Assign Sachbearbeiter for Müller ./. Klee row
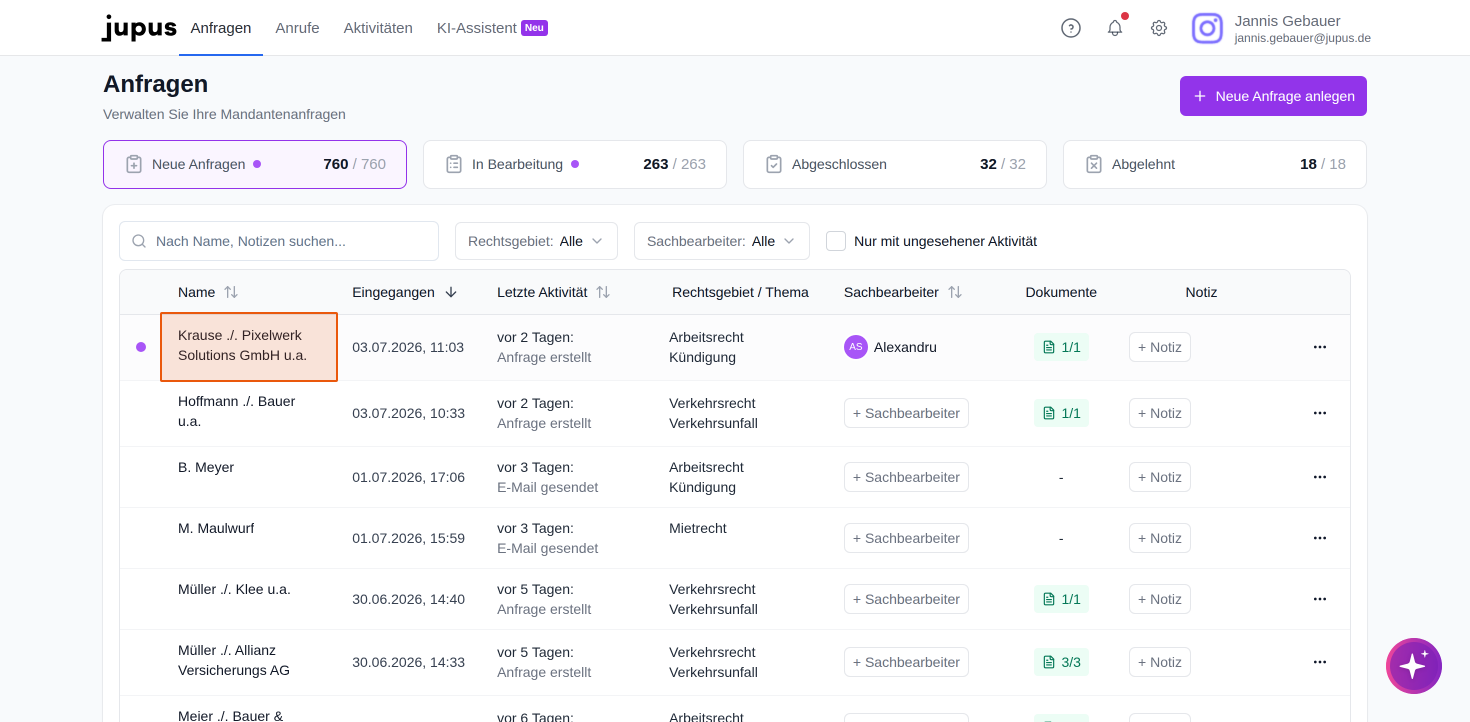The width and height of the screenshot is (1470, 722). pyautogui.click(x=906, y=599)
